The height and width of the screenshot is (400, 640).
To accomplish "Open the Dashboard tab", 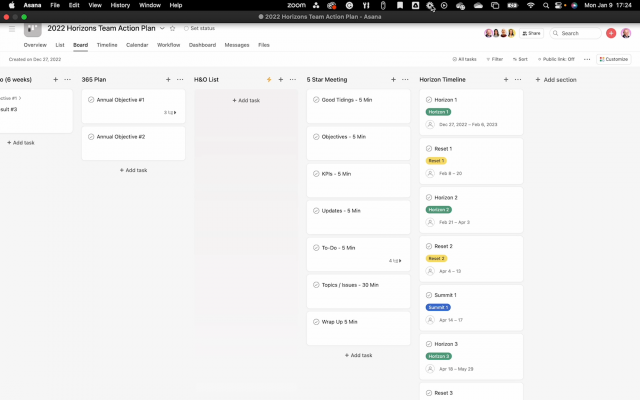I will [202, 45].
